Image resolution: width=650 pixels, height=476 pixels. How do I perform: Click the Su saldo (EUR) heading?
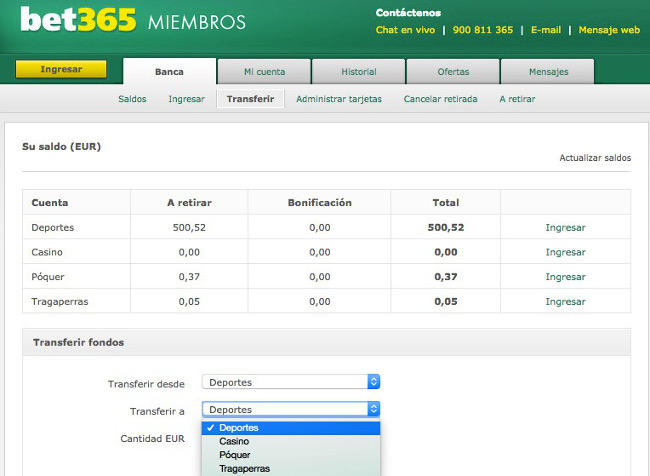[61, 147]
